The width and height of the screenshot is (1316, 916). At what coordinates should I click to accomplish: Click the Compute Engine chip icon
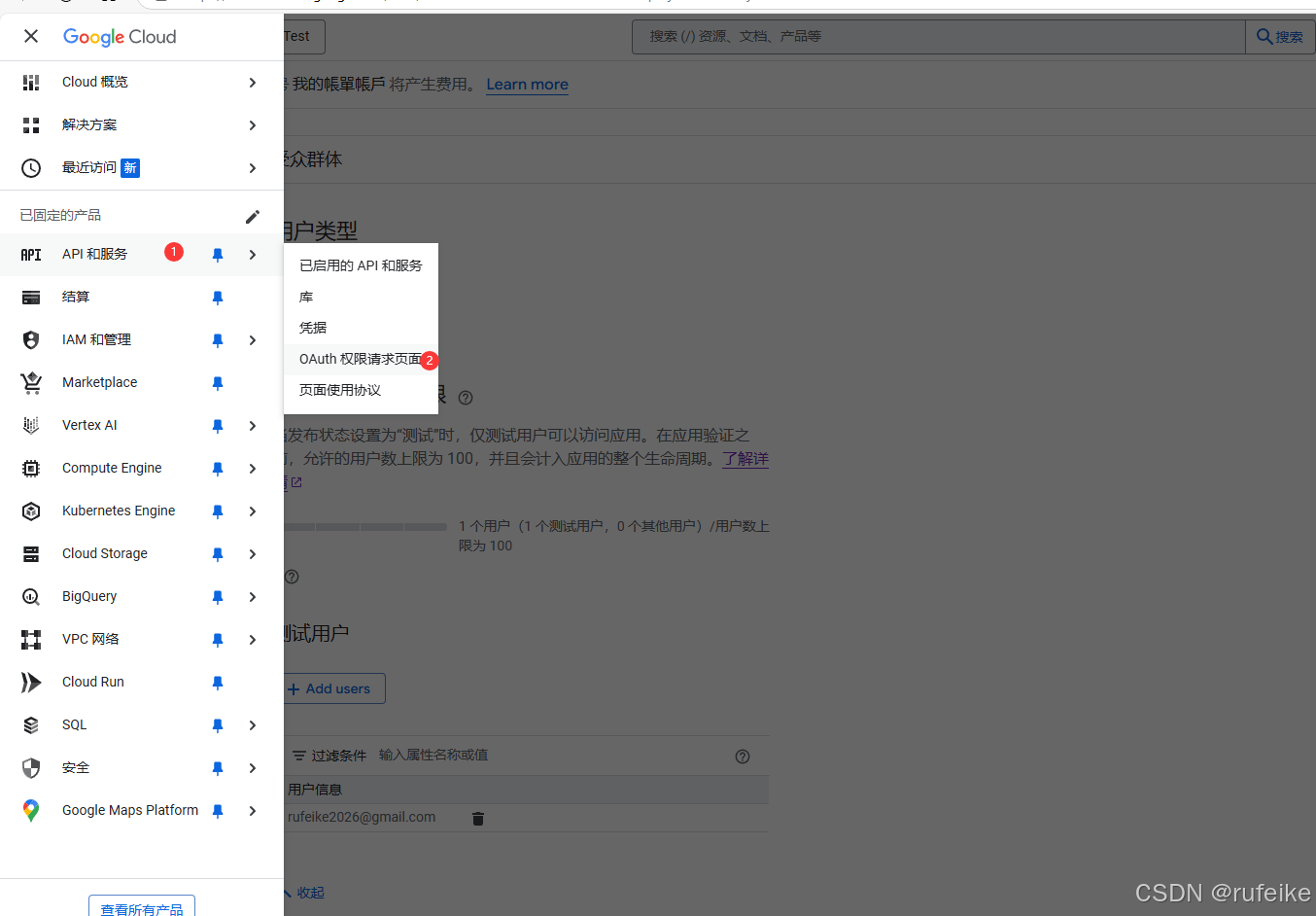(31, 469)
